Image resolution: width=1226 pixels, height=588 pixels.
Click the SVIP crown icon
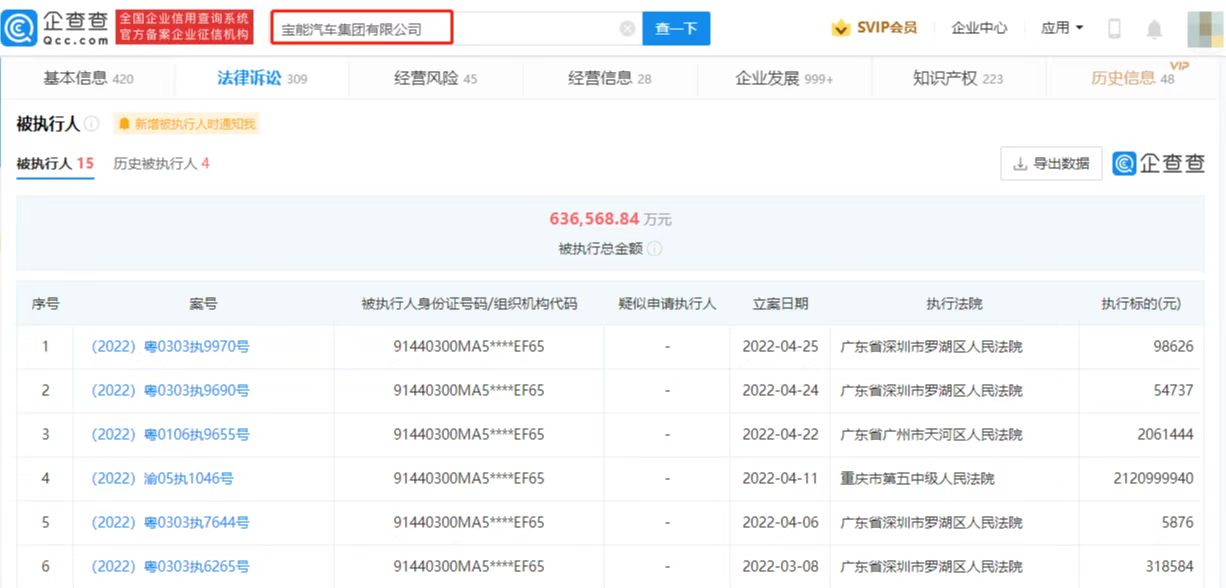coord(841,28)
